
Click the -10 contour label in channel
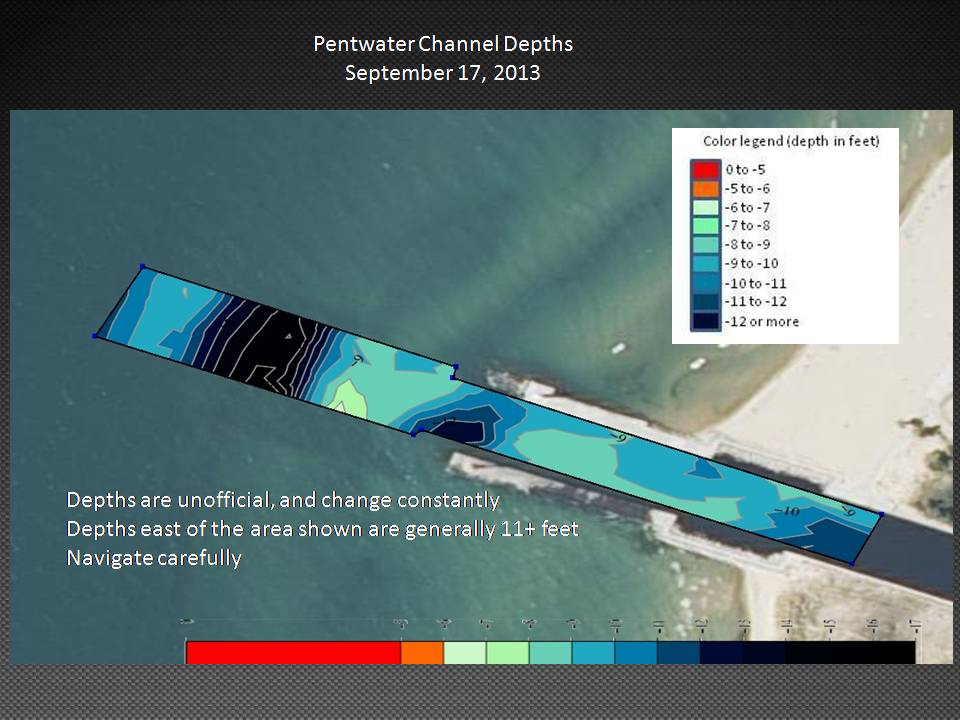[788, 512]
